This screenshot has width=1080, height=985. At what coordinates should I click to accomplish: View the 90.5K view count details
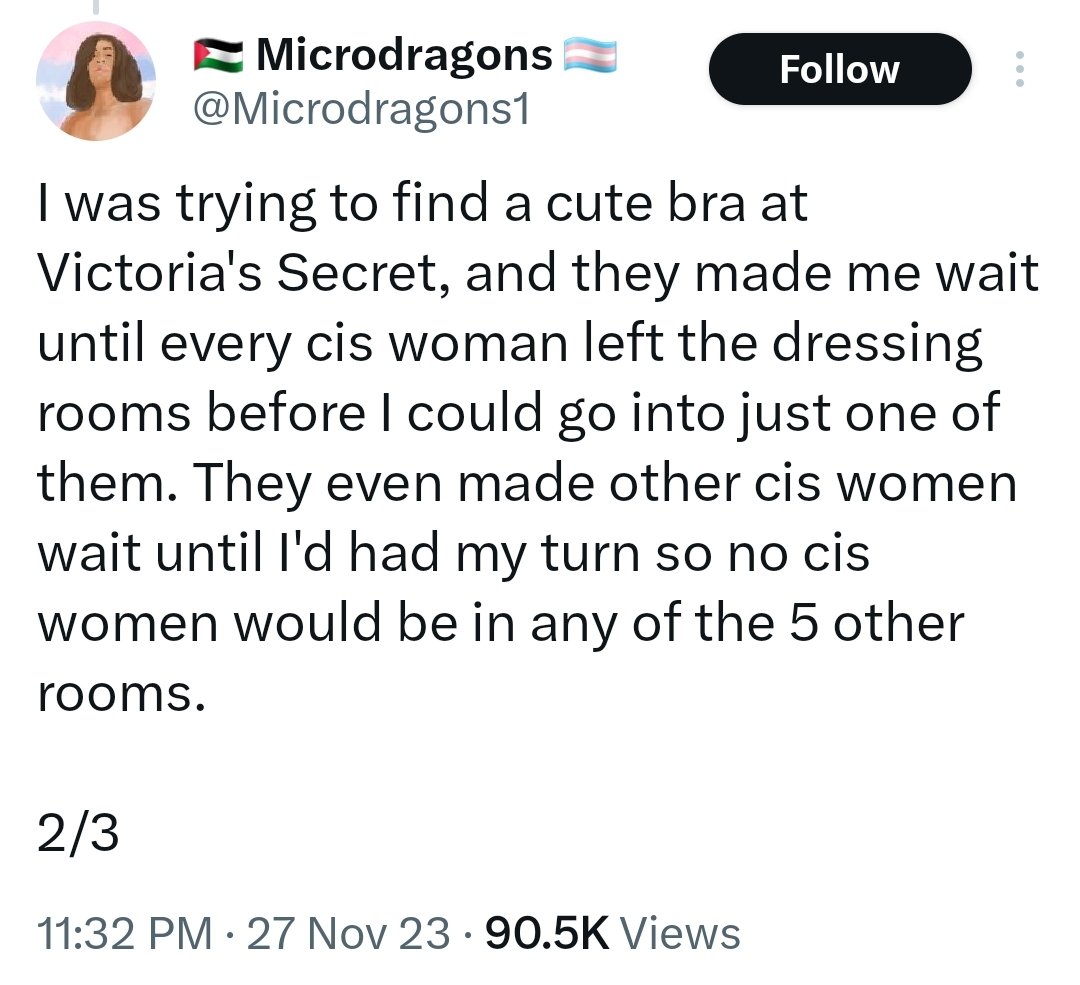point(548,934)
